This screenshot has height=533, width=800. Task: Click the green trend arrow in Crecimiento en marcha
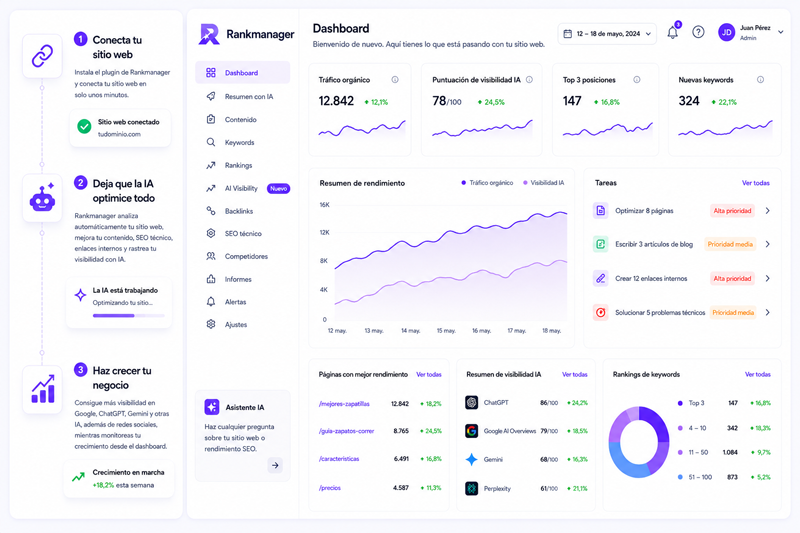[x=78, y=477]
